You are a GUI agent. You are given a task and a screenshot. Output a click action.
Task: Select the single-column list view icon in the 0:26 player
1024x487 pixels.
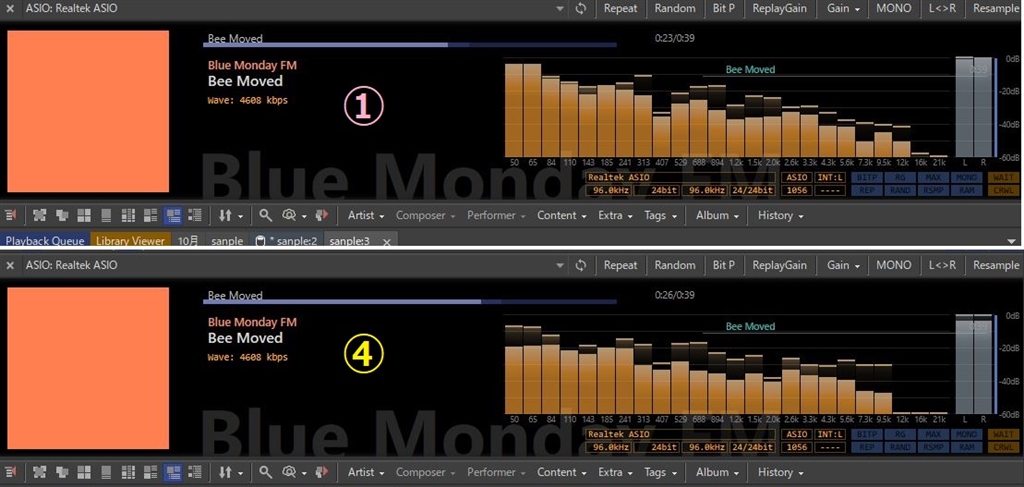pyautogui.click(x=106, y=472)
